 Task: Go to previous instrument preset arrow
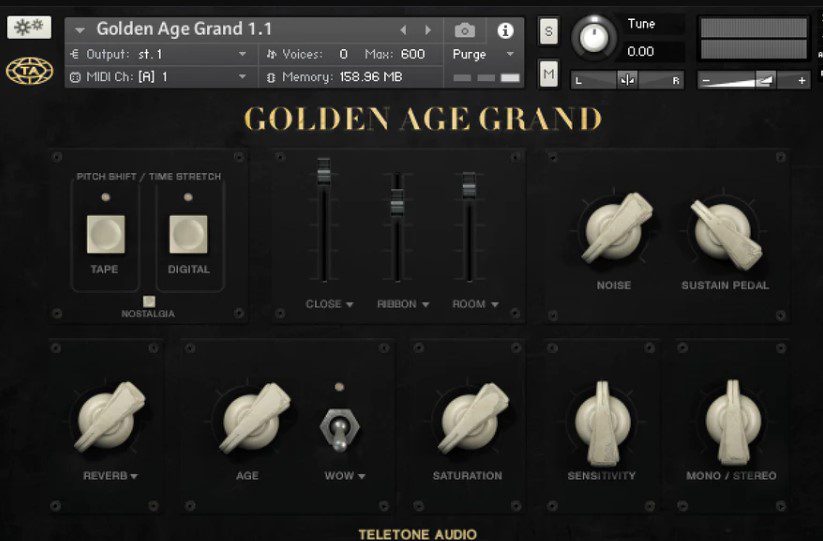click(x=403, y=30)
